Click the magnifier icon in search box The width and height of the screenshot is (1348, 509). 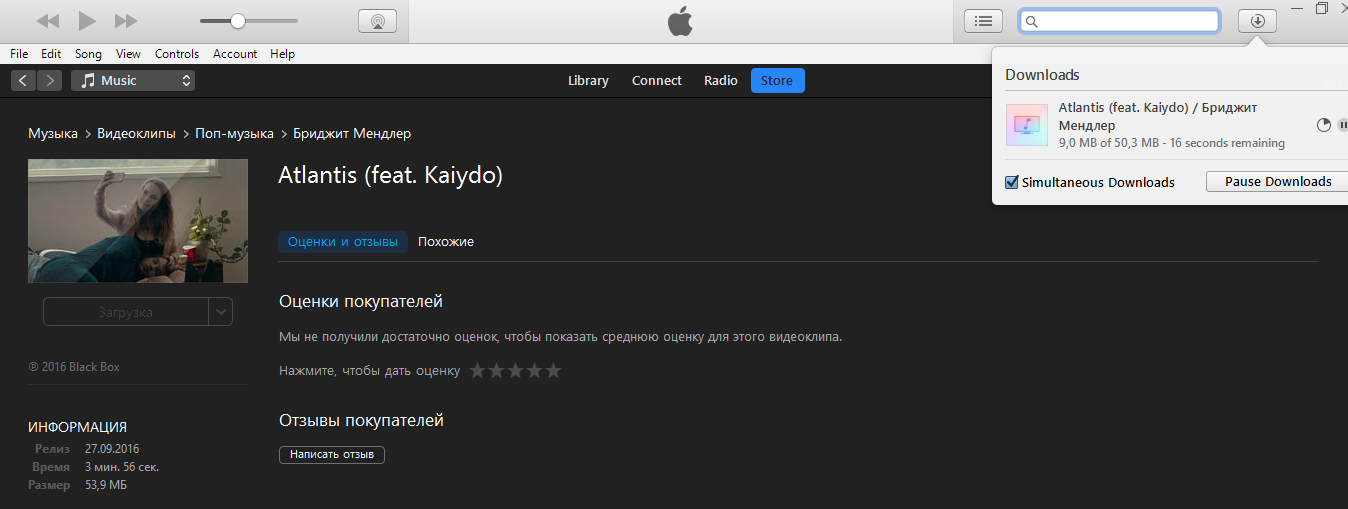coord(1033,22)
